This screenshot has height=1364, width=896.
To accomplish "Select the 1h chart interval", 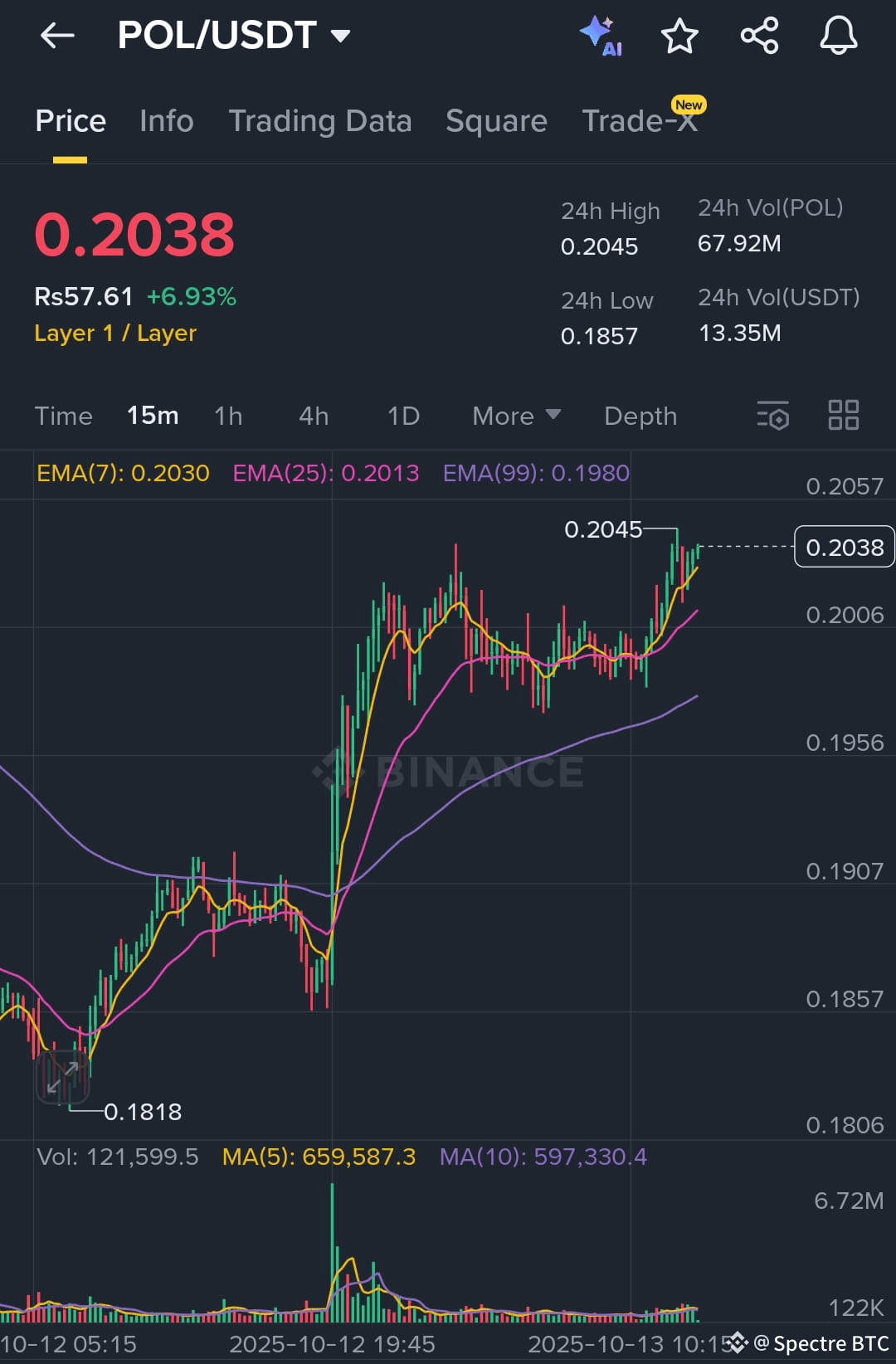I will (x=228, y=416).
